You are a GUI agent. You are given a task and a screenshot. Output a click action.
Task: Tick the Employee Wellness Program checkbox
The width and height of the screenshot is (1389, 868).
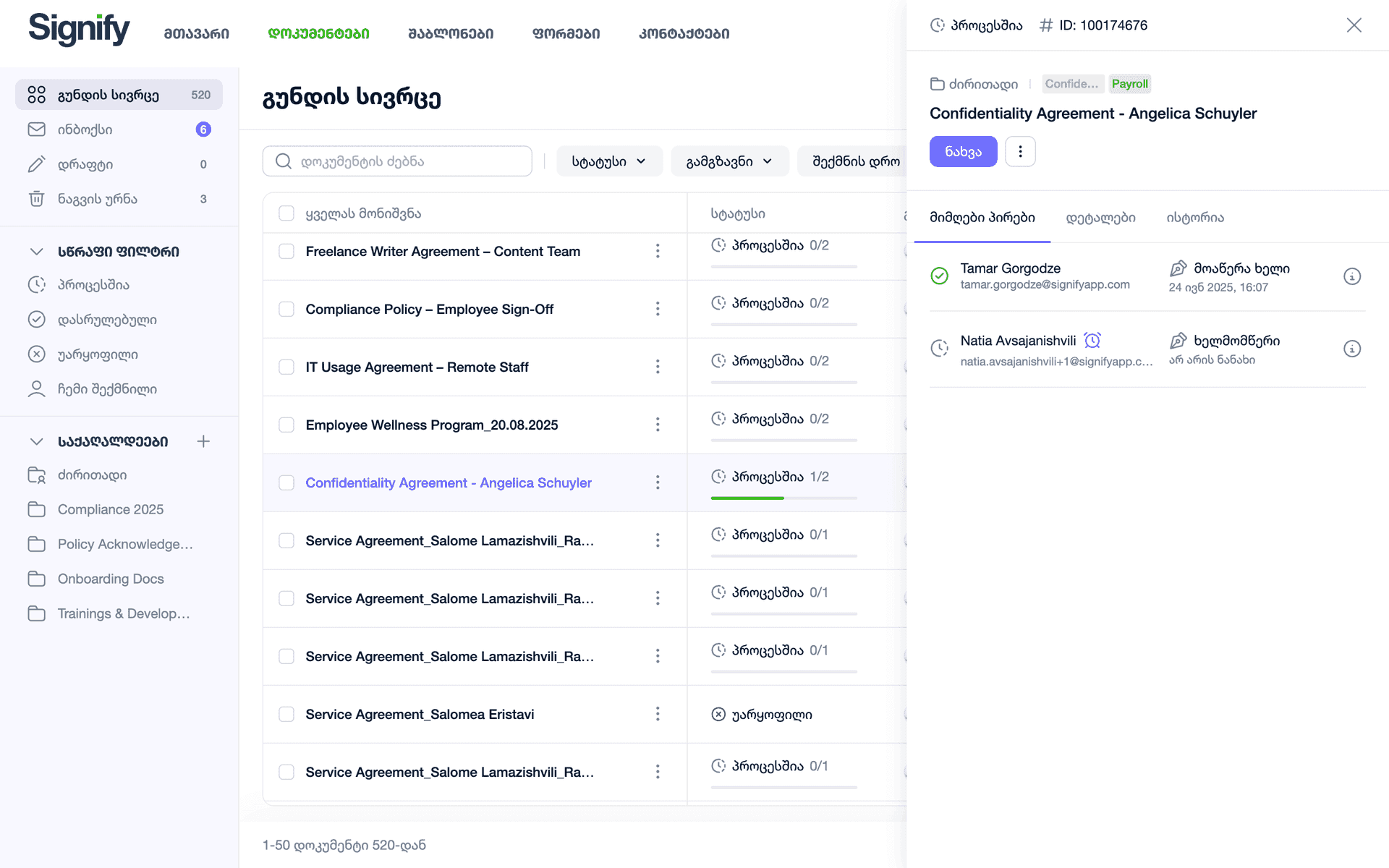286,425
